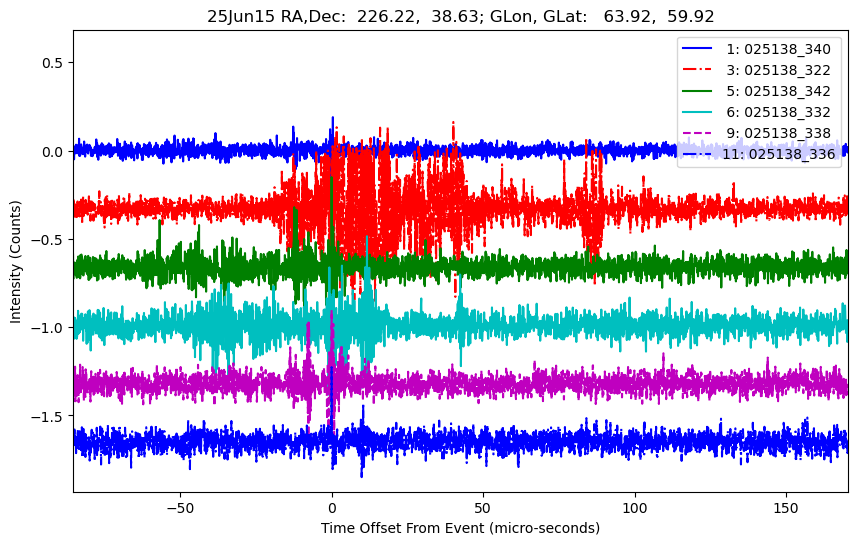Click x-axis tick label 100
858x545 pixels.
[635, 508]
